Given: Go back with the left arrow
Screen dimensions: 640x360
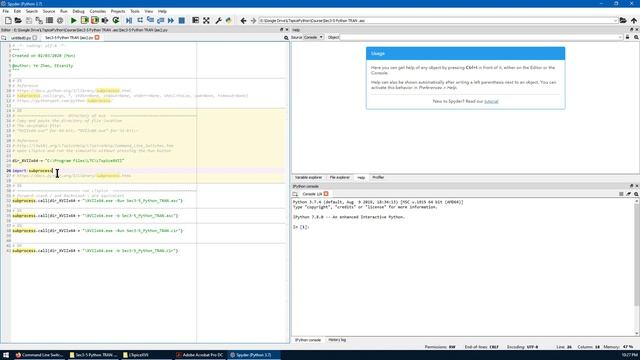Looking at the screenshot, I should point(243,20).
